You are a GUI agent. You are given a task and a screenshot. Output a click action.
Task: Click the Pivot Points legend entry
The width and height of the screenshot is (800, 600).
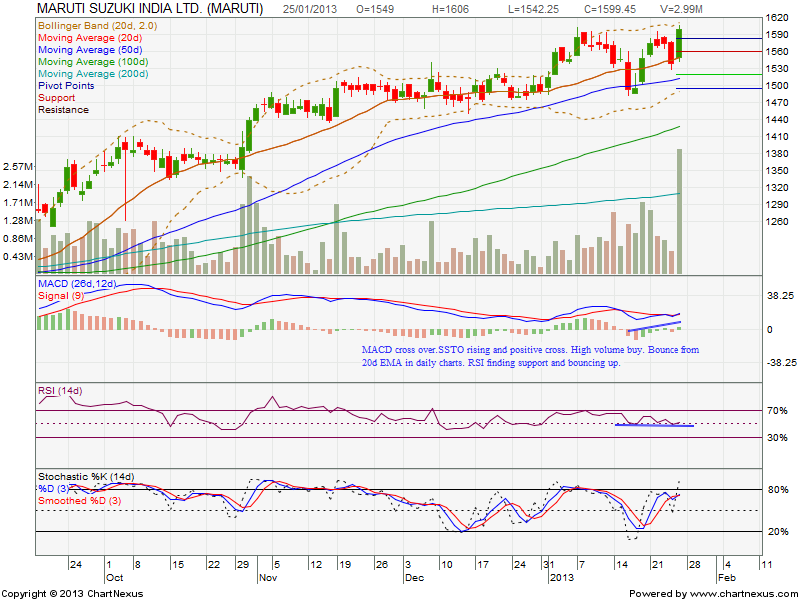(x=66, y=85)
